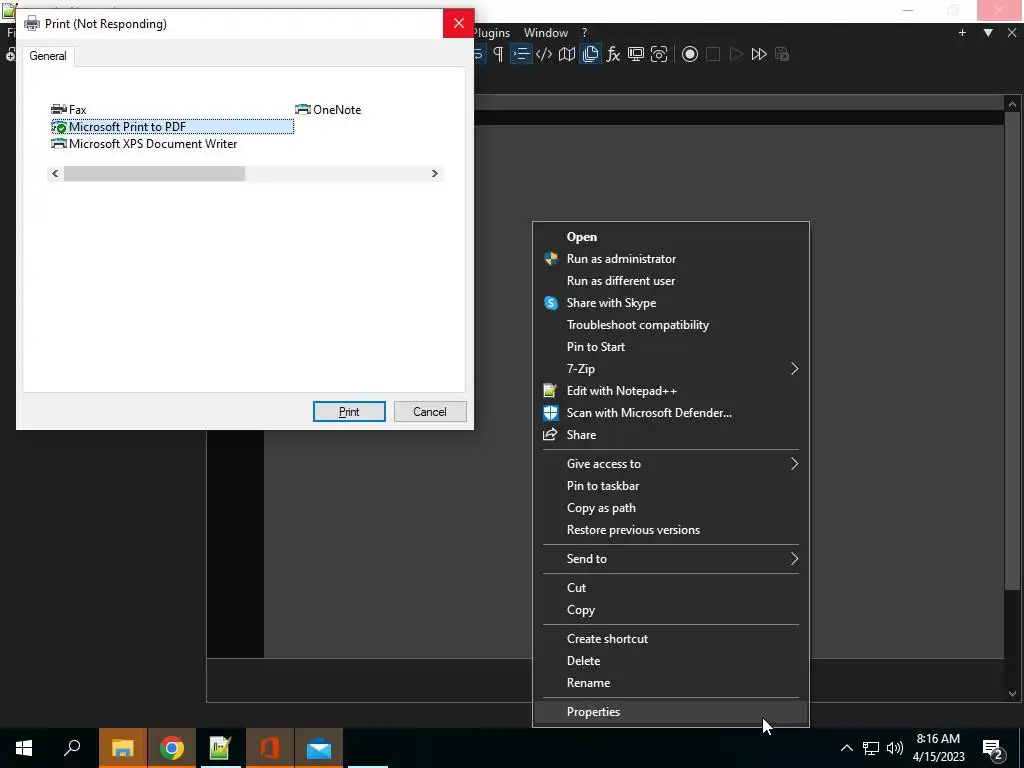Screen dimensions: 1024x768
Task: Select the Fax printer
Action: (69, 110)
